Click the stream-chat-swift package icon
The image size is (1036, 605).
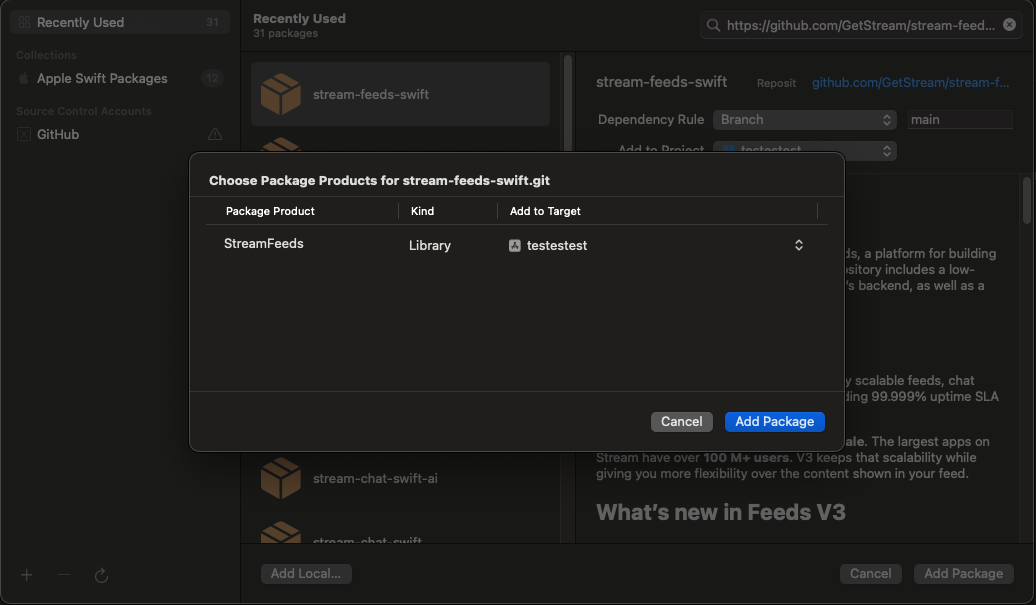pyautogui.click(x=280, y=537)
